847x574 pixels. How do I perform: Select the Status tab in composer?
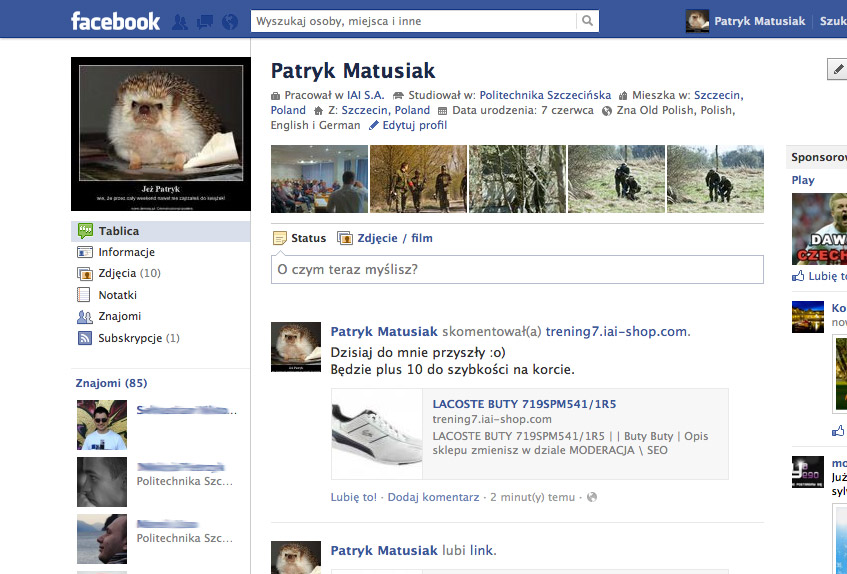coord(307,238)
